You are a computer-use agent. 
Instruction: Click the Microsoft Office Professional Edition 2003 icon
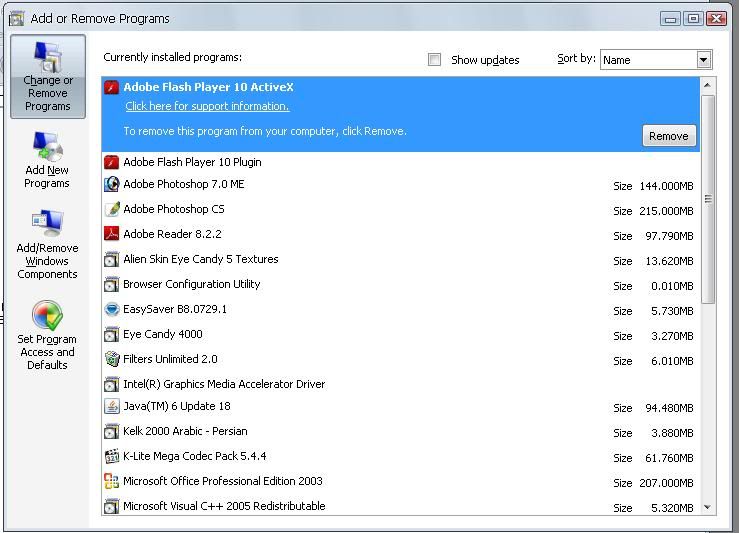(112, 482)
